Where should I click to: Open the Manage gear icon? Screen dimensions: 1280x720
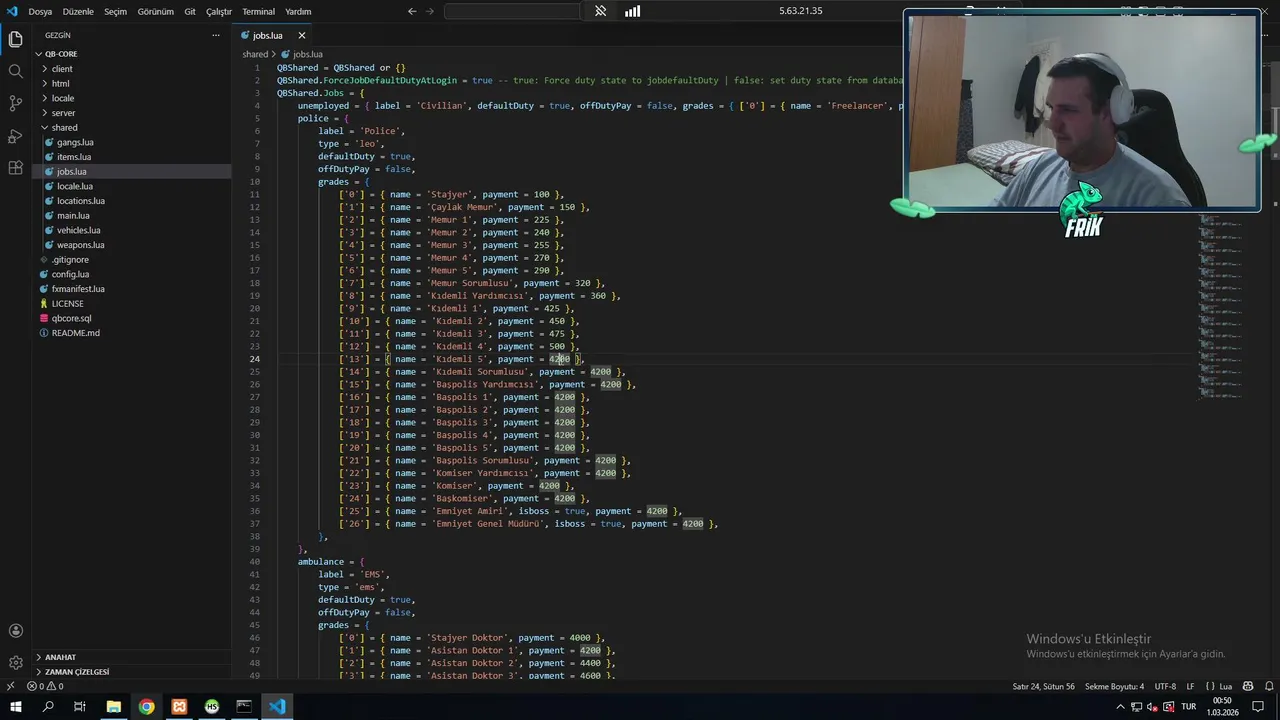pos(15,663)
